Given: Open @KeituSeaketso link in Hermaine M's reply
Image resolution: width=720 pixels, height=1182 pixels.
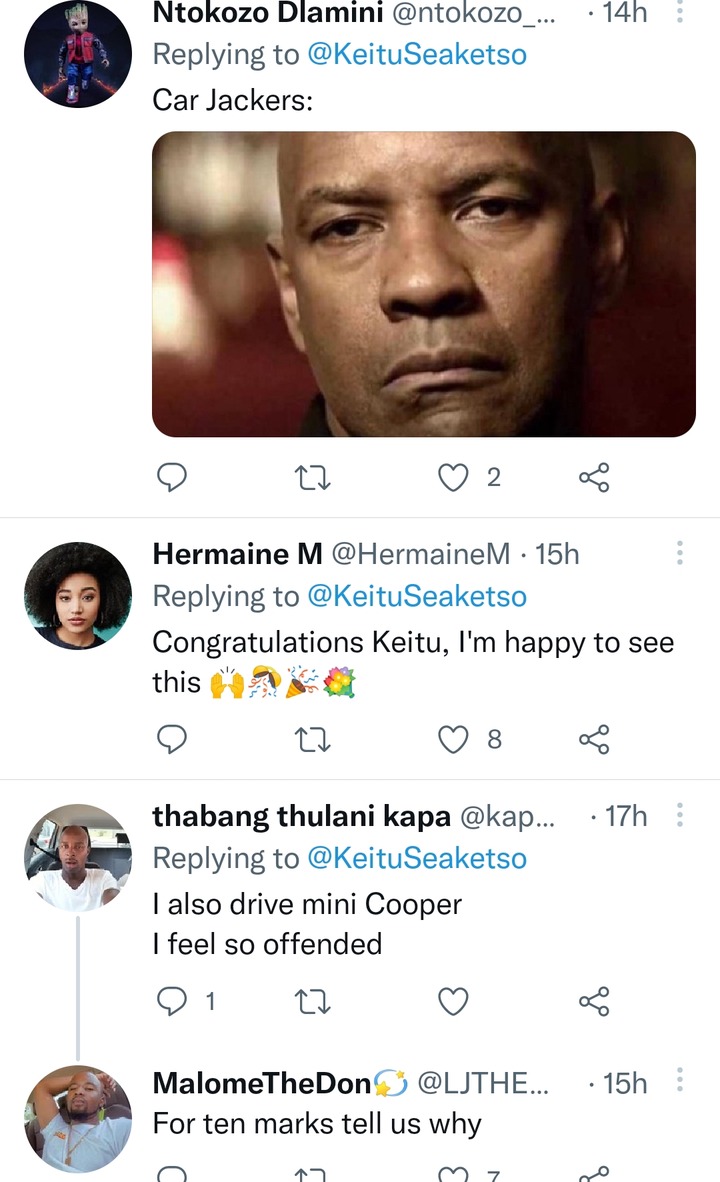Looking at the screenshot, I should (417, 596).
